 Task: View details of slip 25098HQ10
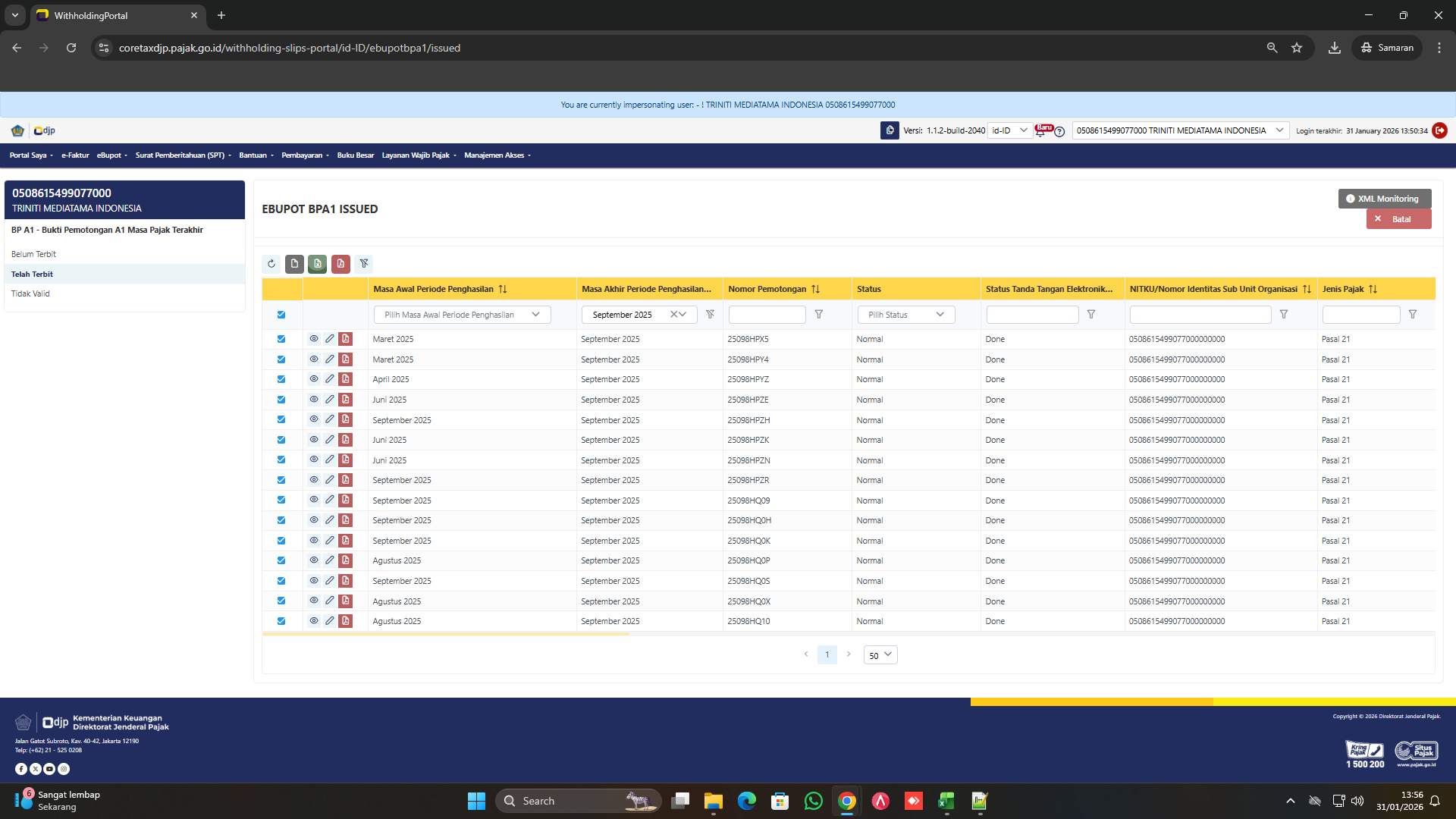point(314,621)
